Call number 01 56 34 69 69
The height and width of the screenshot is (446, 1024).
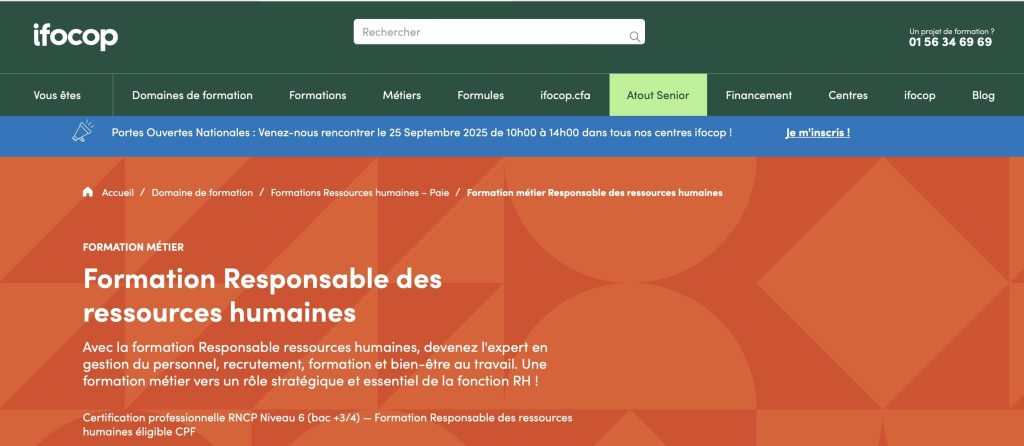(x=950, y=42)
